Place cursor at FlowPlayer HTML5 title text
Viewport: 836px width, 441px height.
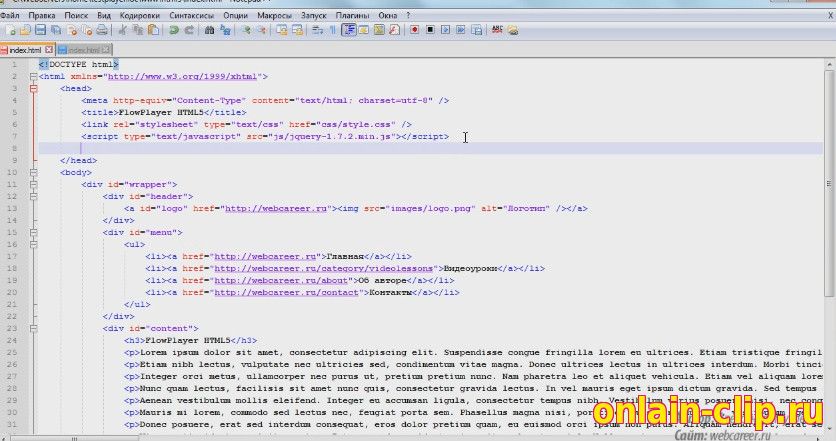click(x=161, y=113)
